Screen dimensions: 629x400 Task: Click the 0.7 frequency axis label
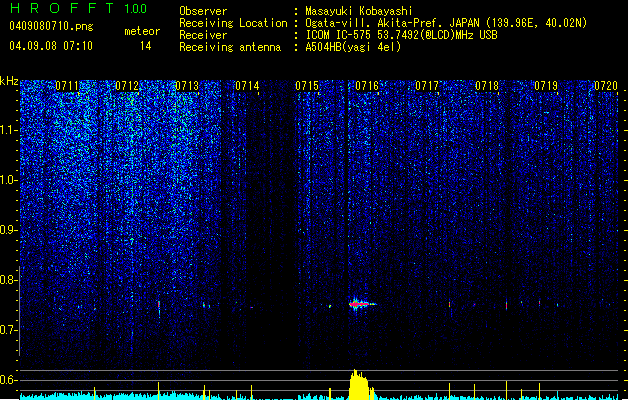coord(8,330)
